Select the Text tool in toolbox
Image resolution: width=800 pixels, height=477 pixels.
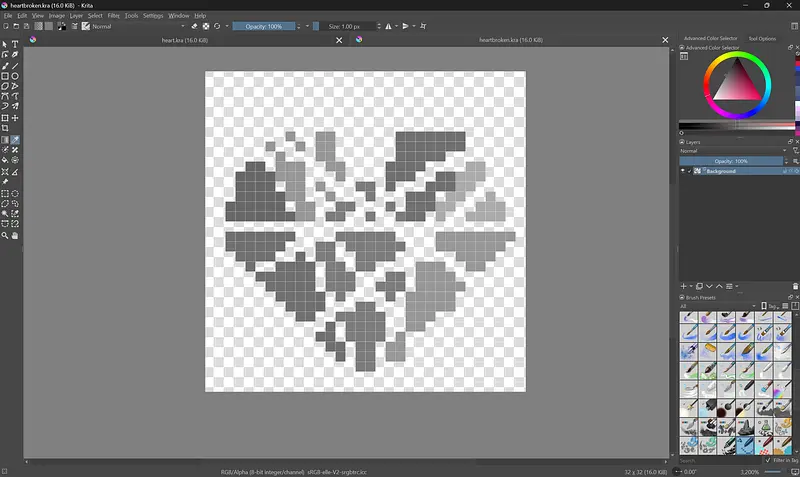pos(15,45)
